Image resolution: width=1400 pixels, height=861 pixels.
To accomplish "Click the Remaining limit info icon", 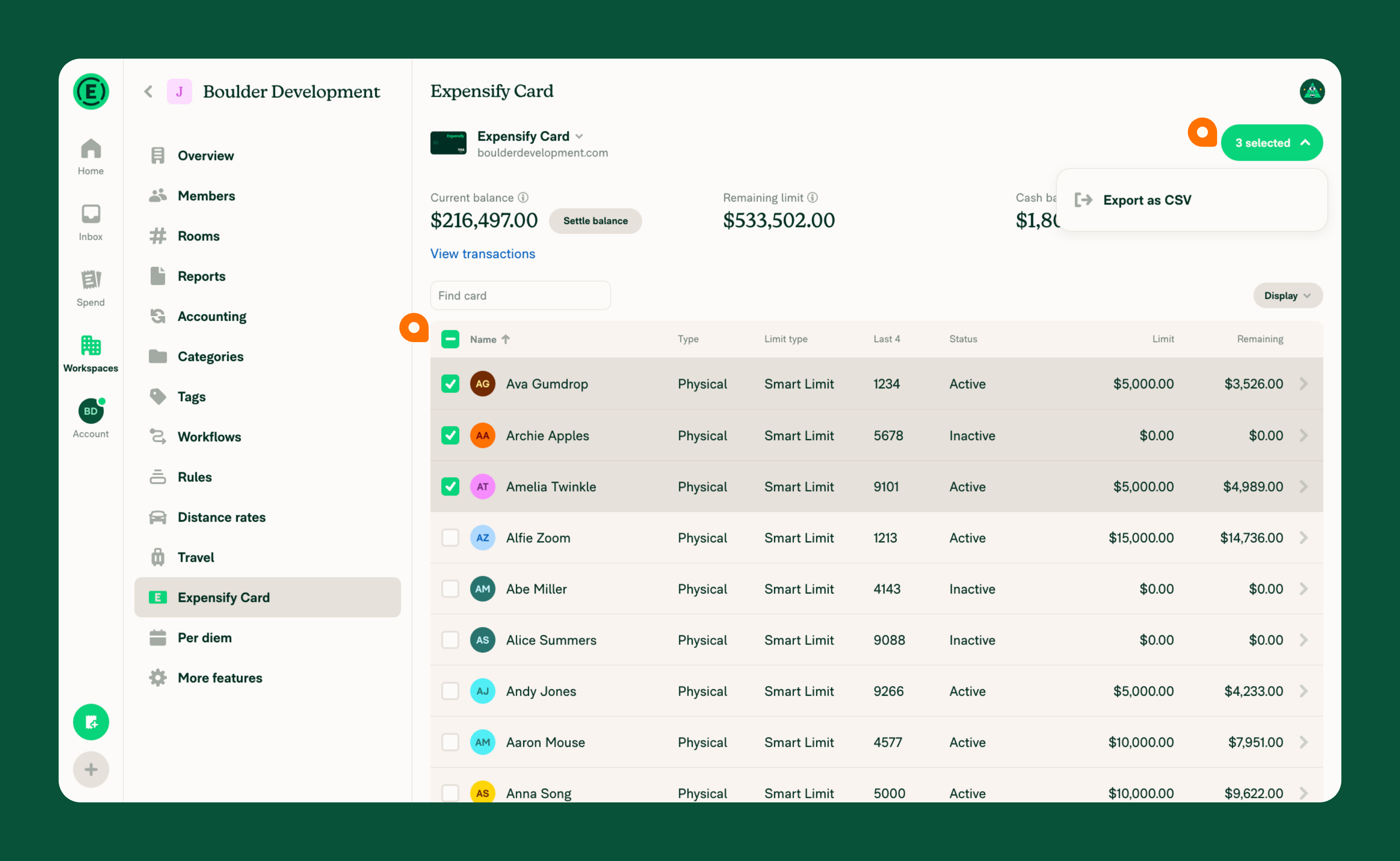I will (812, 197).
